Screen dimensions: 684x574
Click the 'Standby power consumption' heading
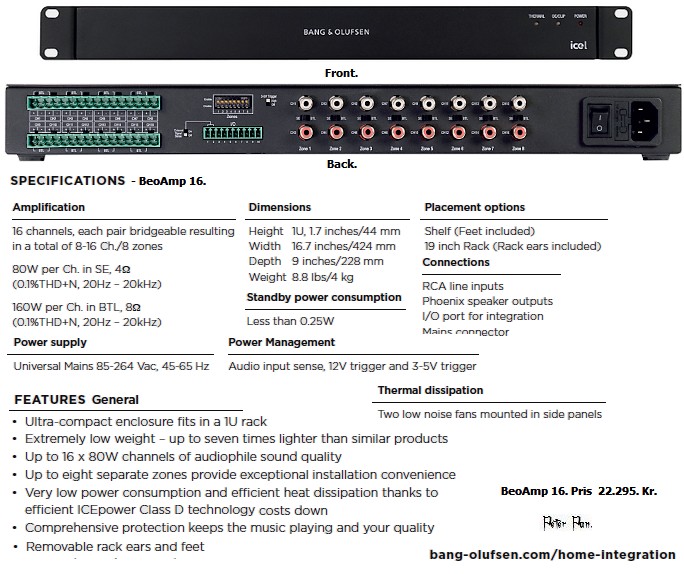point(324,297)
